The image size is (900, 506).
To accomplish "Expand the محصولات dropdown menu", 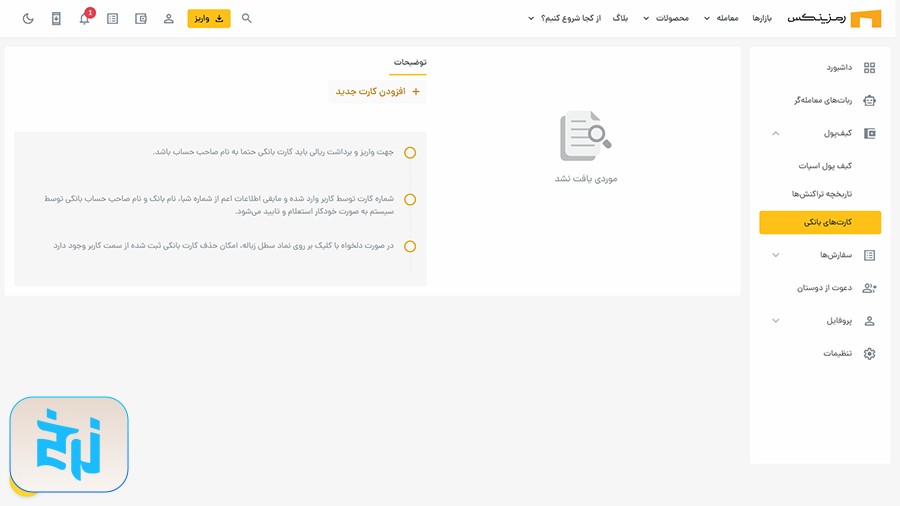I will click(666, 18).
